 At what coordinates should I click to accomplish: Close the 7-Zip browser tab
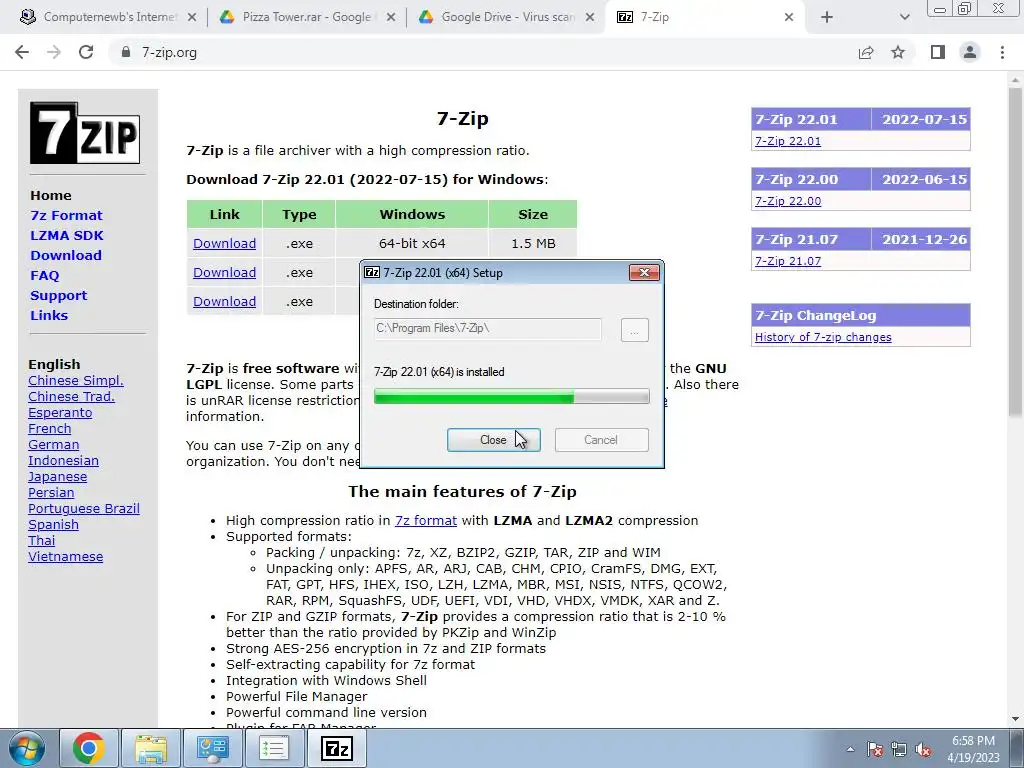coord(789,18)
